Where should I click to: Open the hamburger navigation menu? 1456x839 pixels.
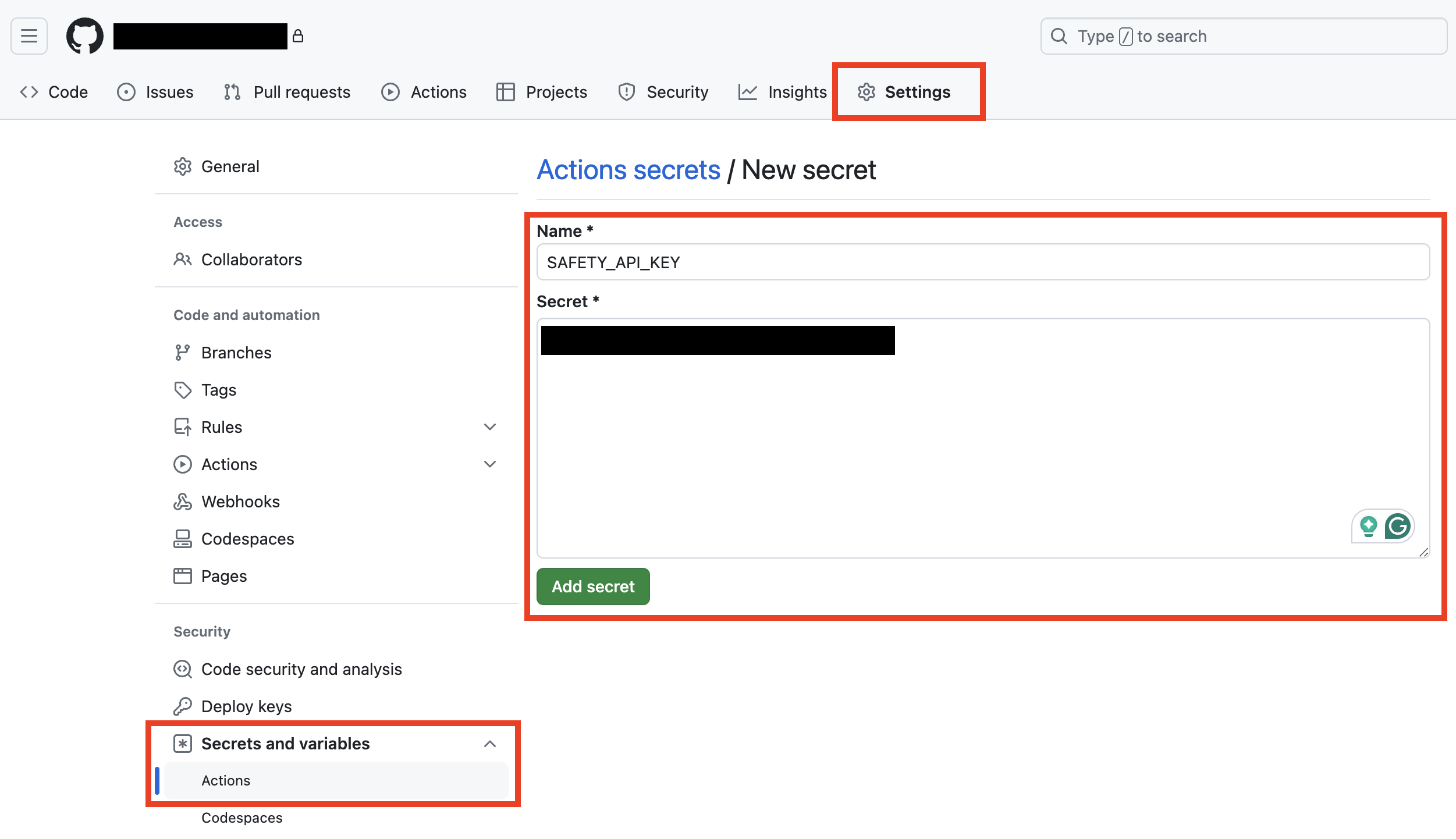click(x=29, y=36)
